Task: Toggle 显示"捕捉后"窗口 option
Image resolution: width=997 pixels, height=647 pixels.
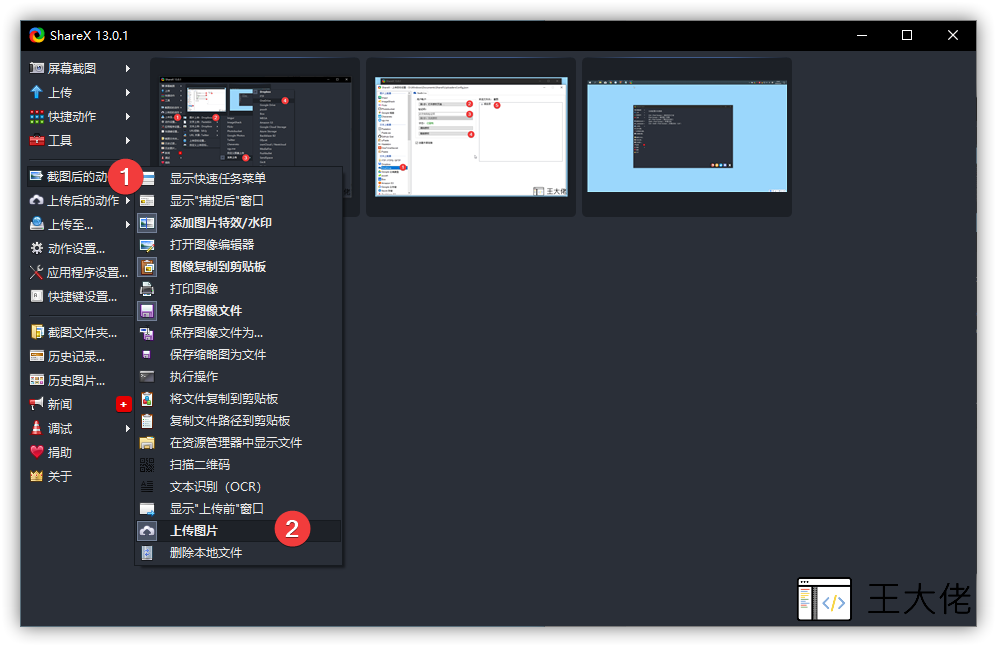Action: [238, 201]
